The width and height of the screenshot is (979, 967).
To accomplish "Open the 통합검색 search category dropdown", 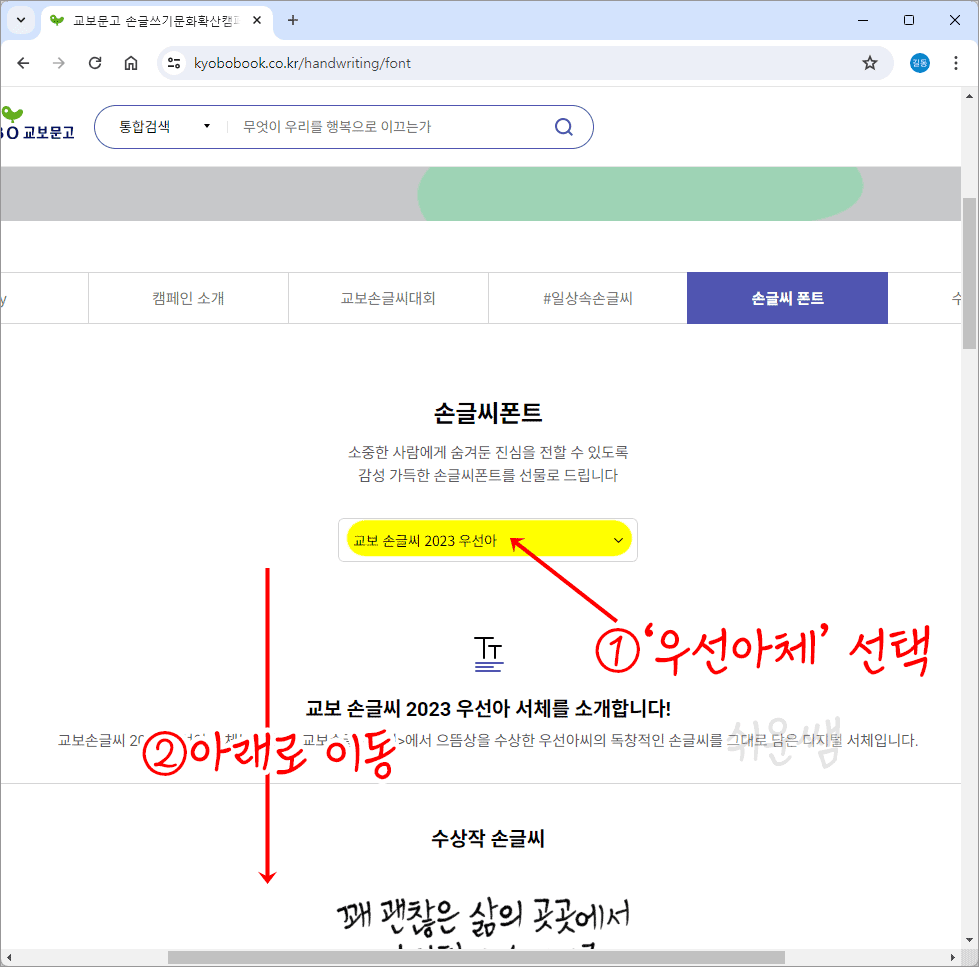I will [160, 126].
